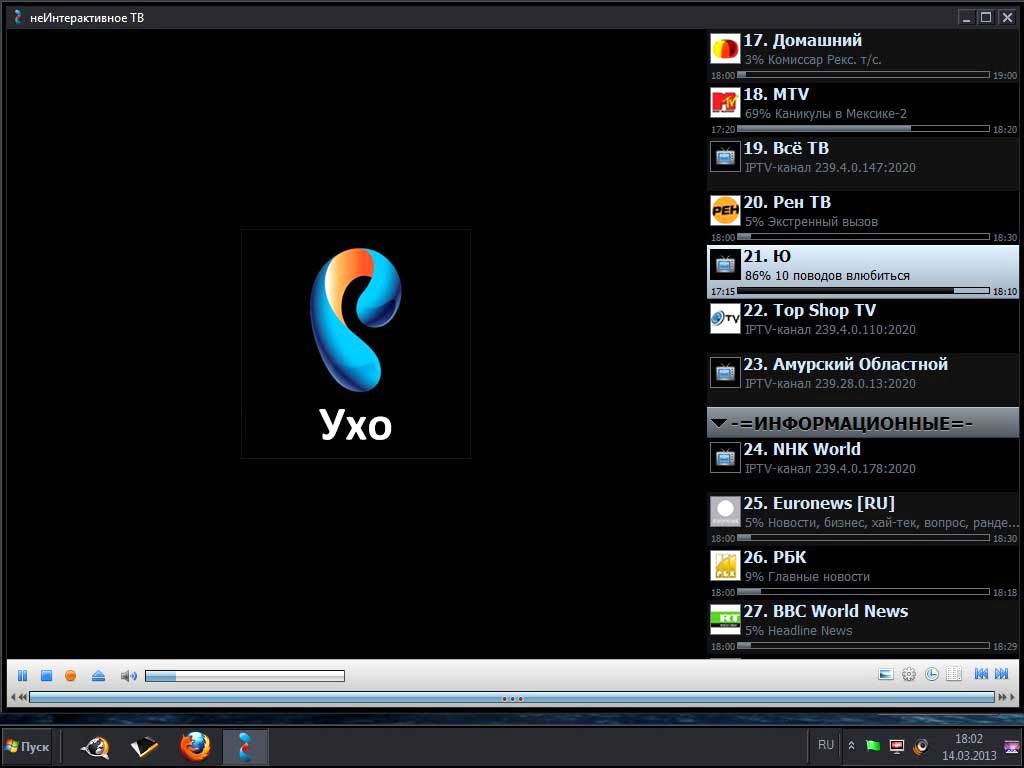Open the scheduler clock icon
Screen dimensions: 1024x768
pyautogui.click(x=932, y=675)
